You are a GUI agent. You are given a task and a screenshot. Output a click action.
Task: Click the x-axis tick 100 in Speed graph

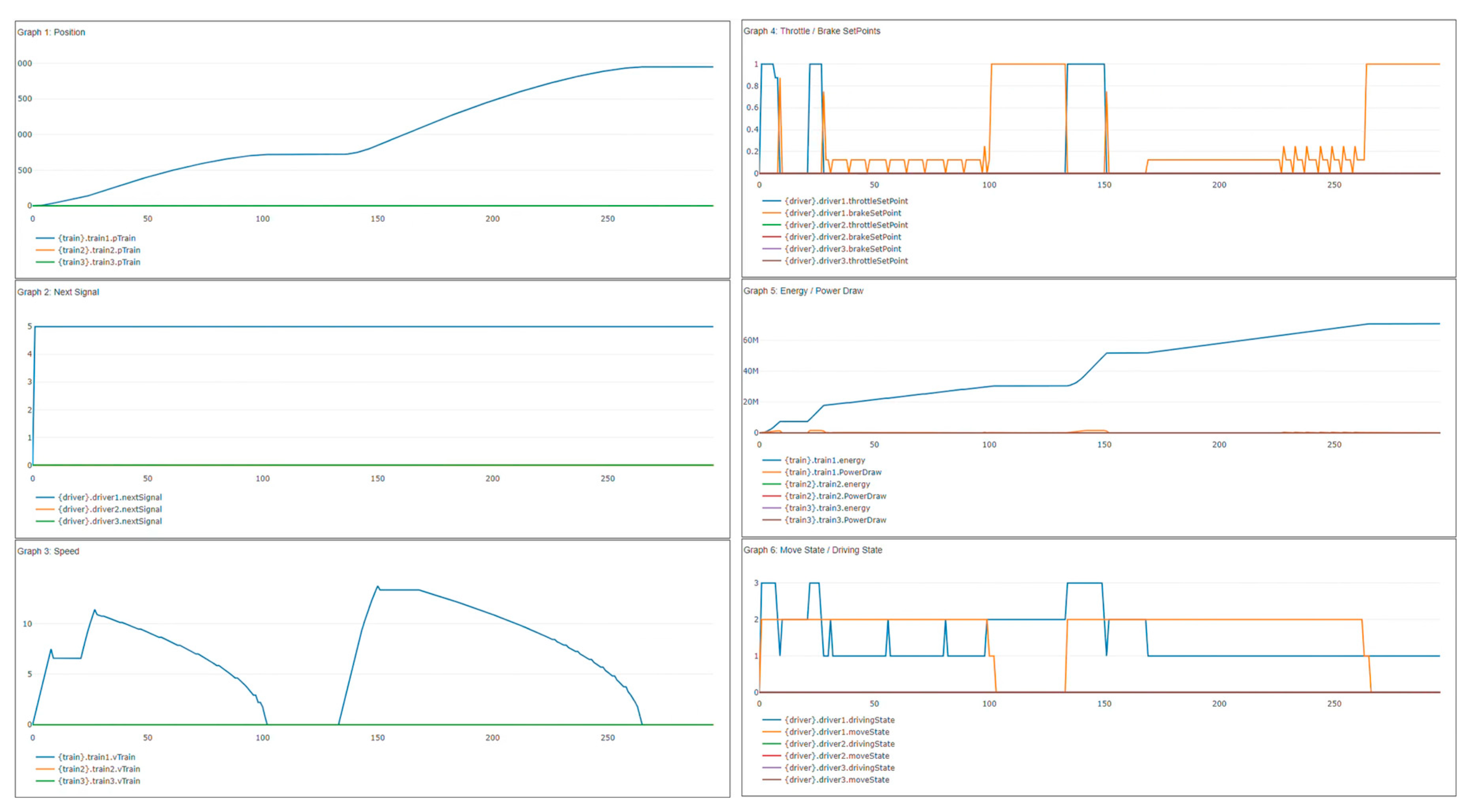pos(263,738)
